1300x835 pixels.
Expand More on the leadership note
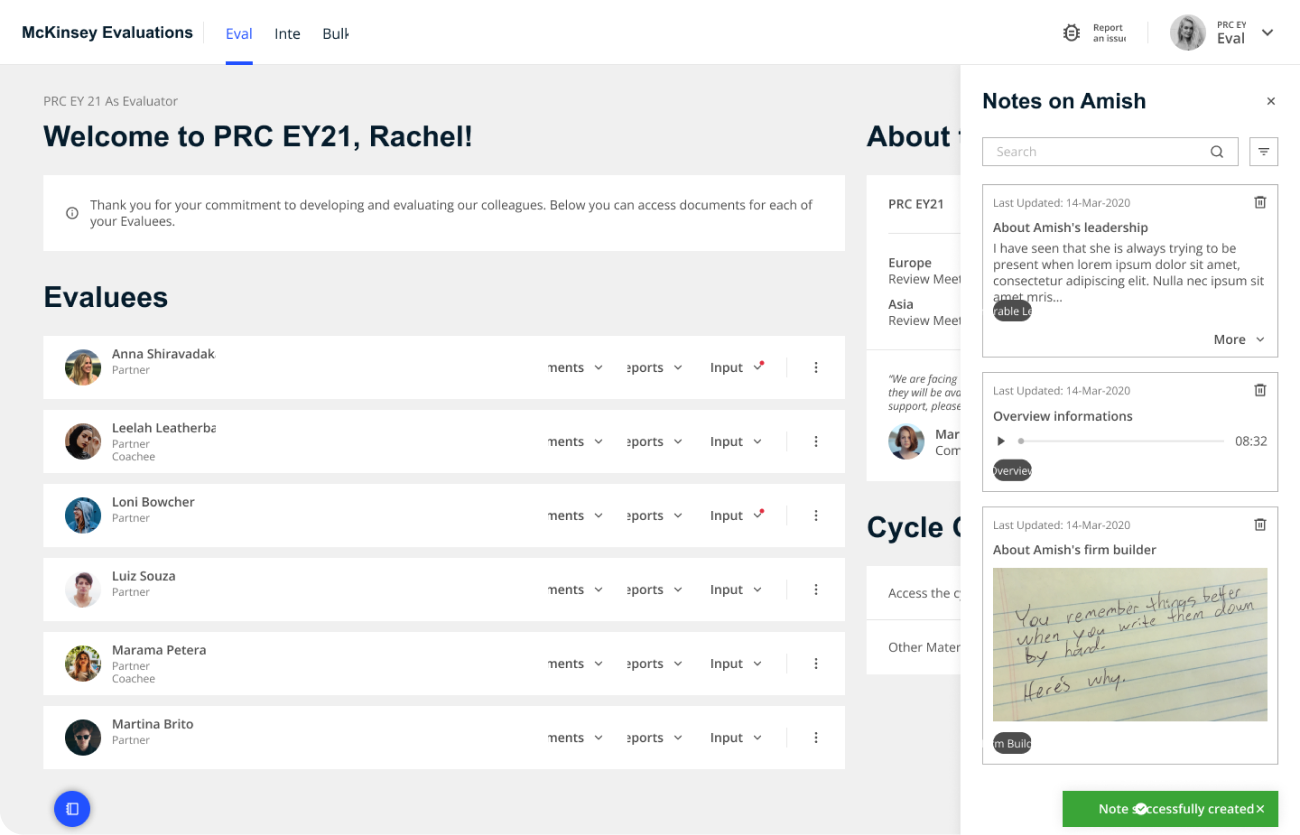[1239, 340]
